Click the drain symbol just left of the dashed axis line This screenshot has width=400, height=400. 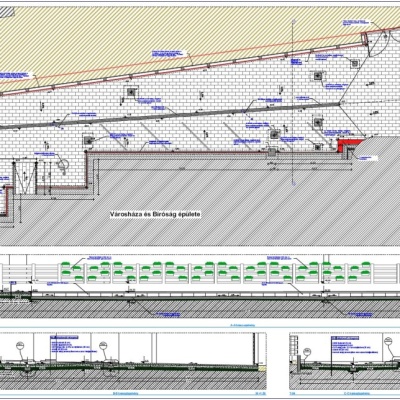click(x=275, y=134)
